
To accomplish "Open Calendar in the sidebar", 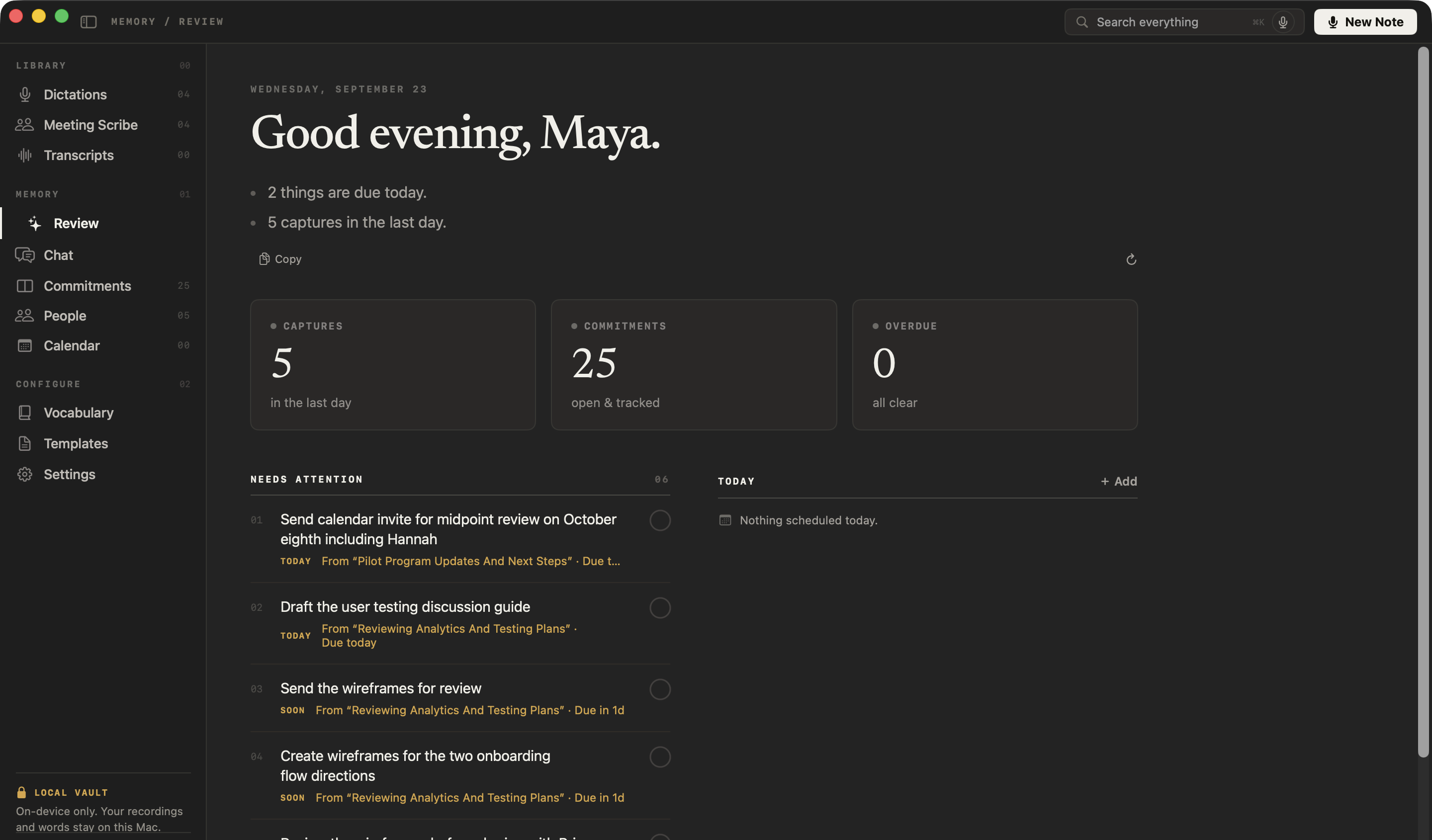I will click(x=103, y=345).
